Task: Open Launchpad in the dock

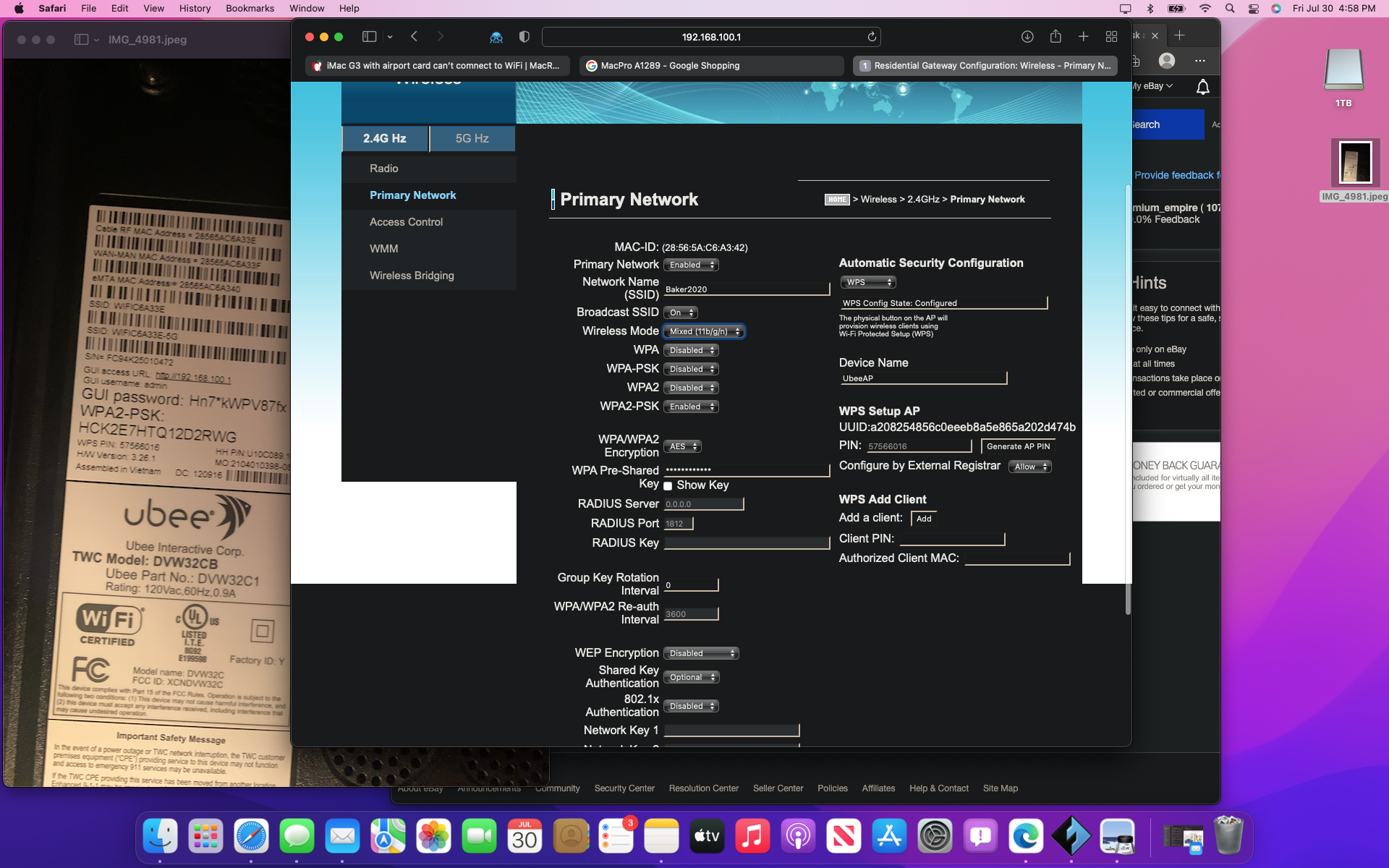Action: (x=205, y=836)
